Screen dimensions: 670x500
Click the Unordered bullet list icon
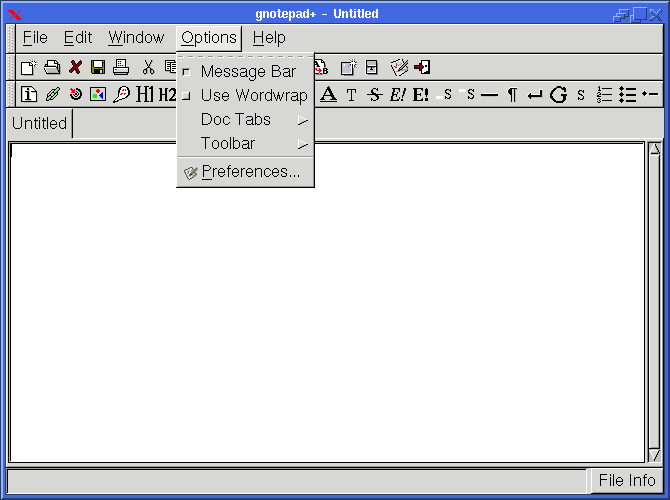[627, 94]
